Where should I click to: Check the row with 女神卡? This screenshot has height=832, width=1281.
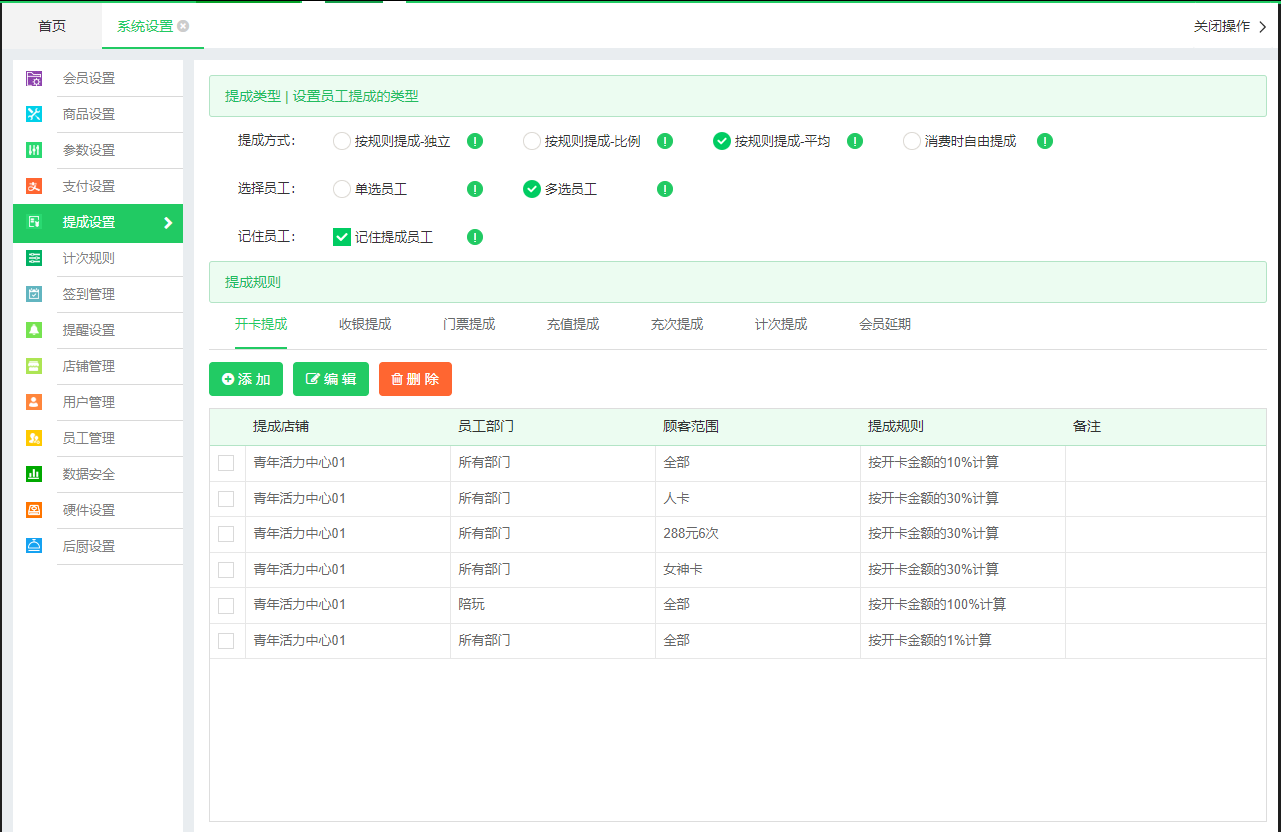pos(226,569)
